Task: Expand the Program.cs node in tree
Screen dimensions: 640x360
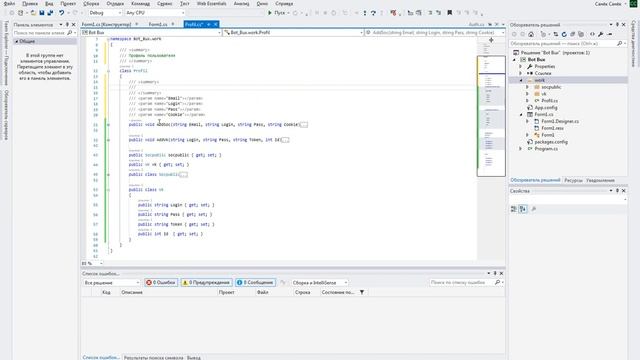Action: (x=521, y=149)
